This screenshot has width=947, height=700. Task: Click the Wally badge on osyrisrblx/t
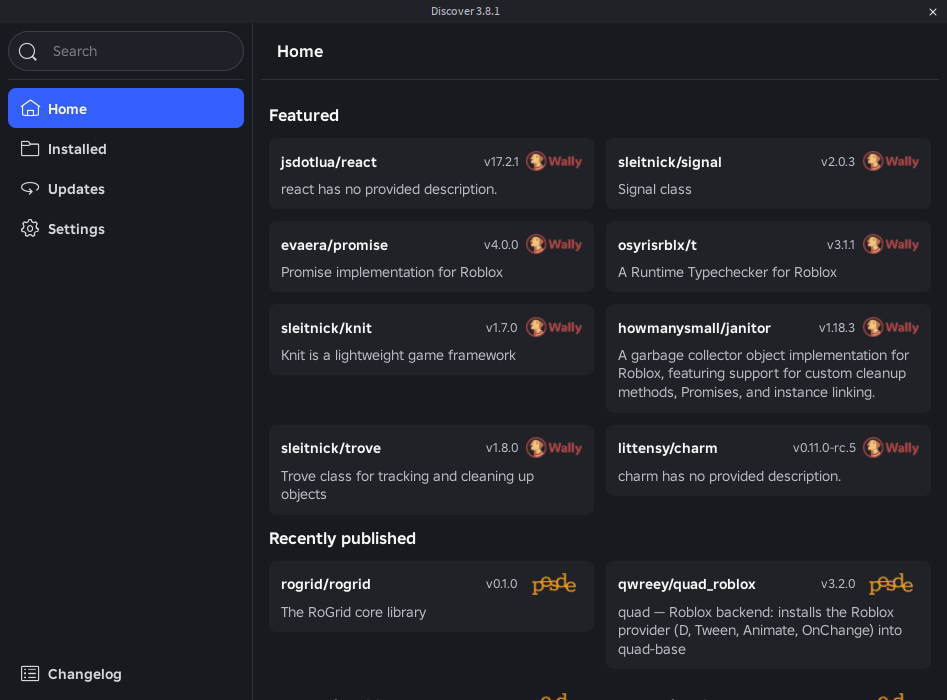pyautogui.click(x=891, y=244)
